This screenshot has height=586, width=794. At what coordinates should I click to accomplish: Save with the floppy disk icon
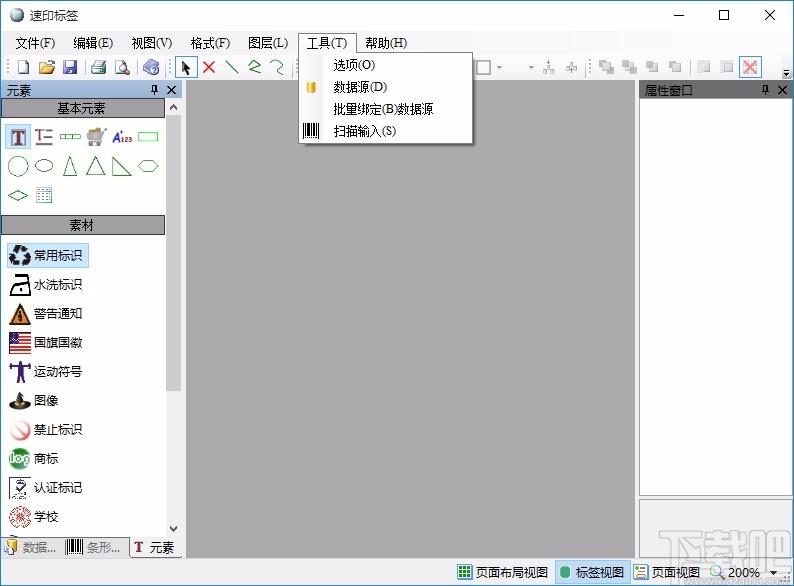tap(70, 67)
